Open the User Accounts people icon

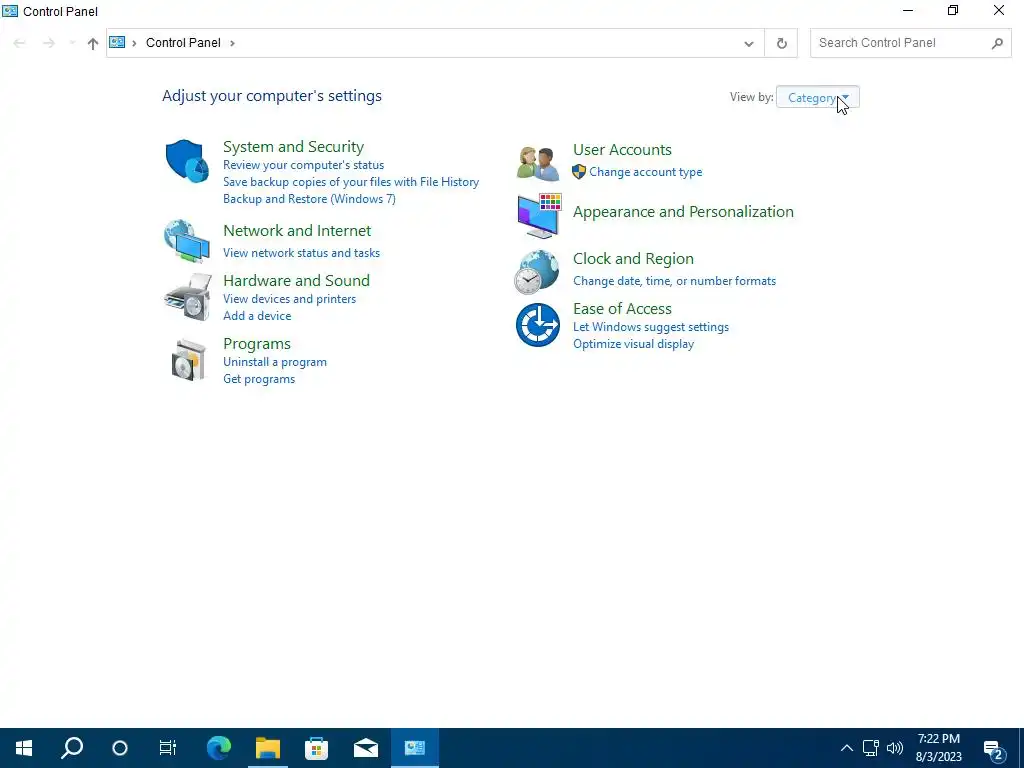click(537, 163)
